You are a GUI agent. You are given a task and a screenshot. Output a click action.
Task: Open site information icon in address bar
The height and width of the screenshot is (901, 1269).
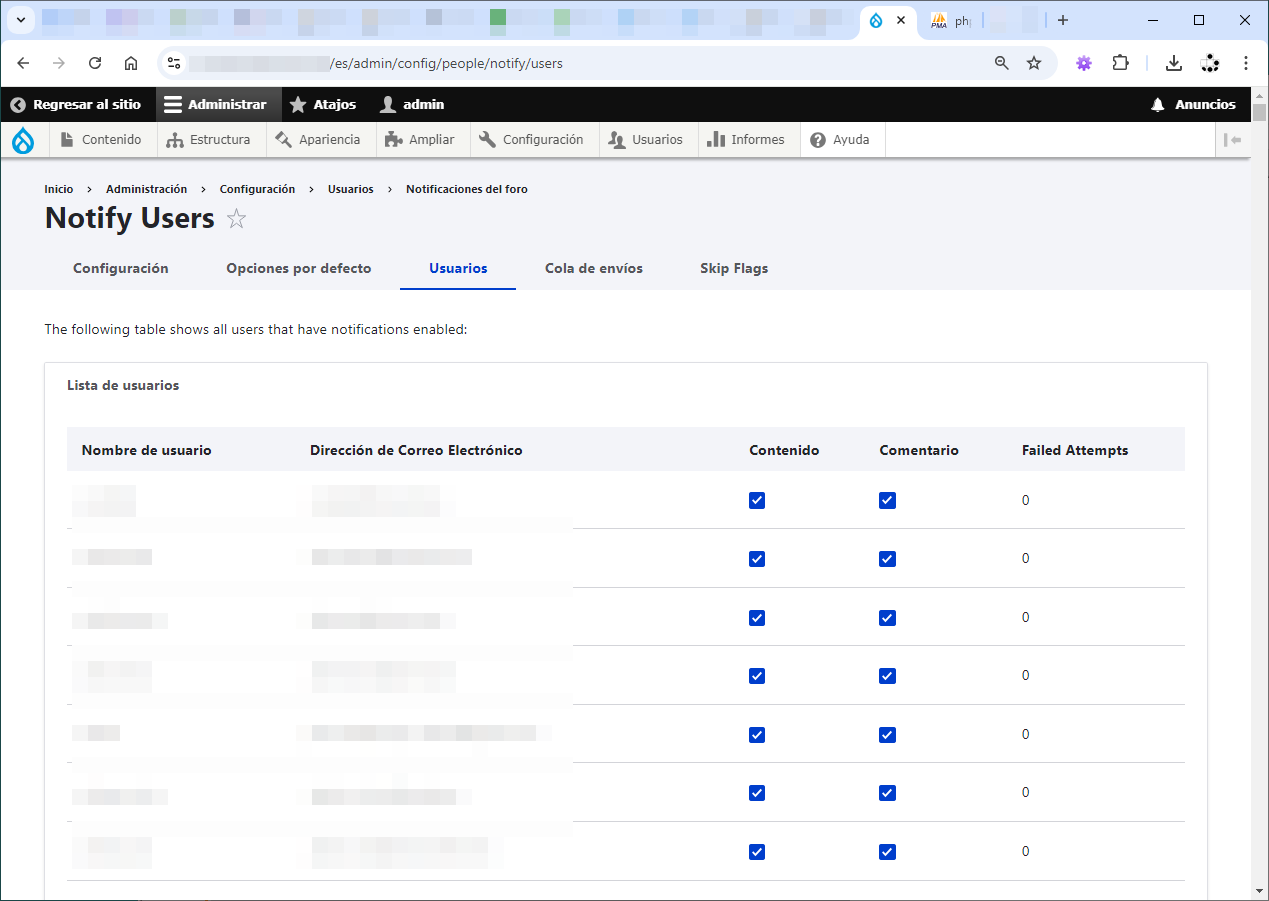click(174, 63)
